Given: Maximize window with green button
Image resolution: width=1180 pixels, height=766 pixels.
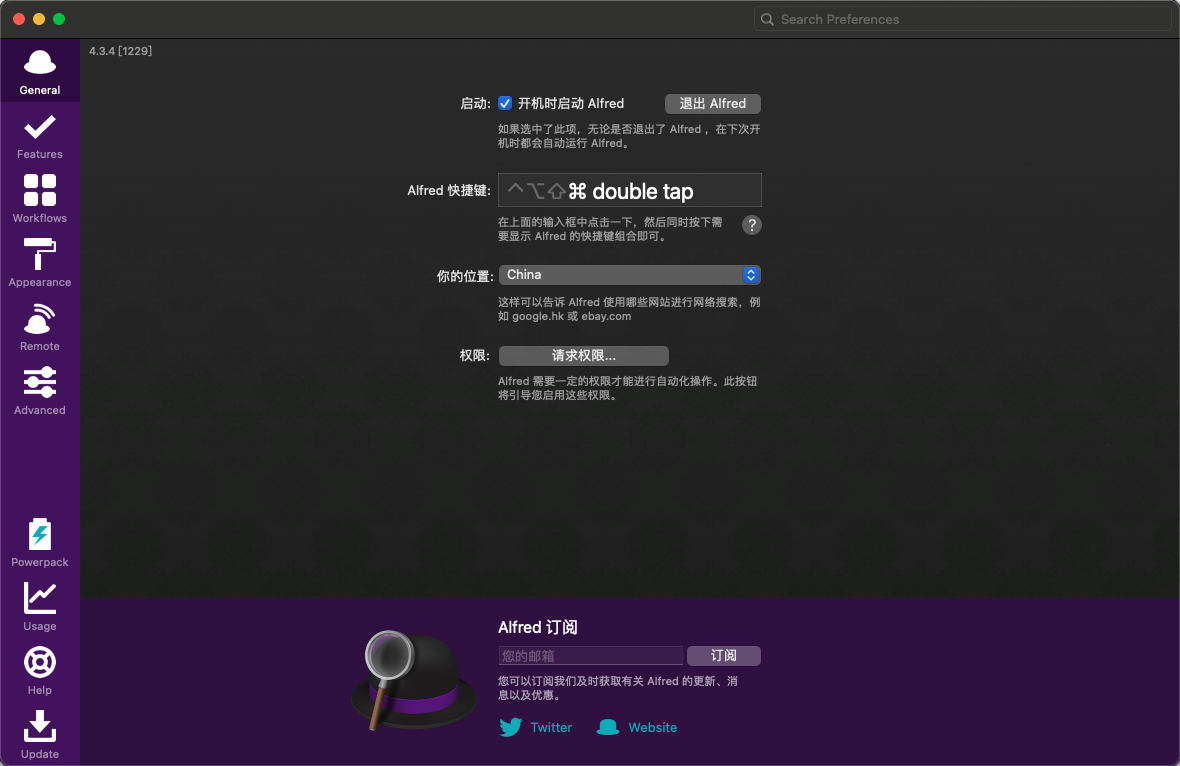Looking at the screenshot, I should [59, 20].
